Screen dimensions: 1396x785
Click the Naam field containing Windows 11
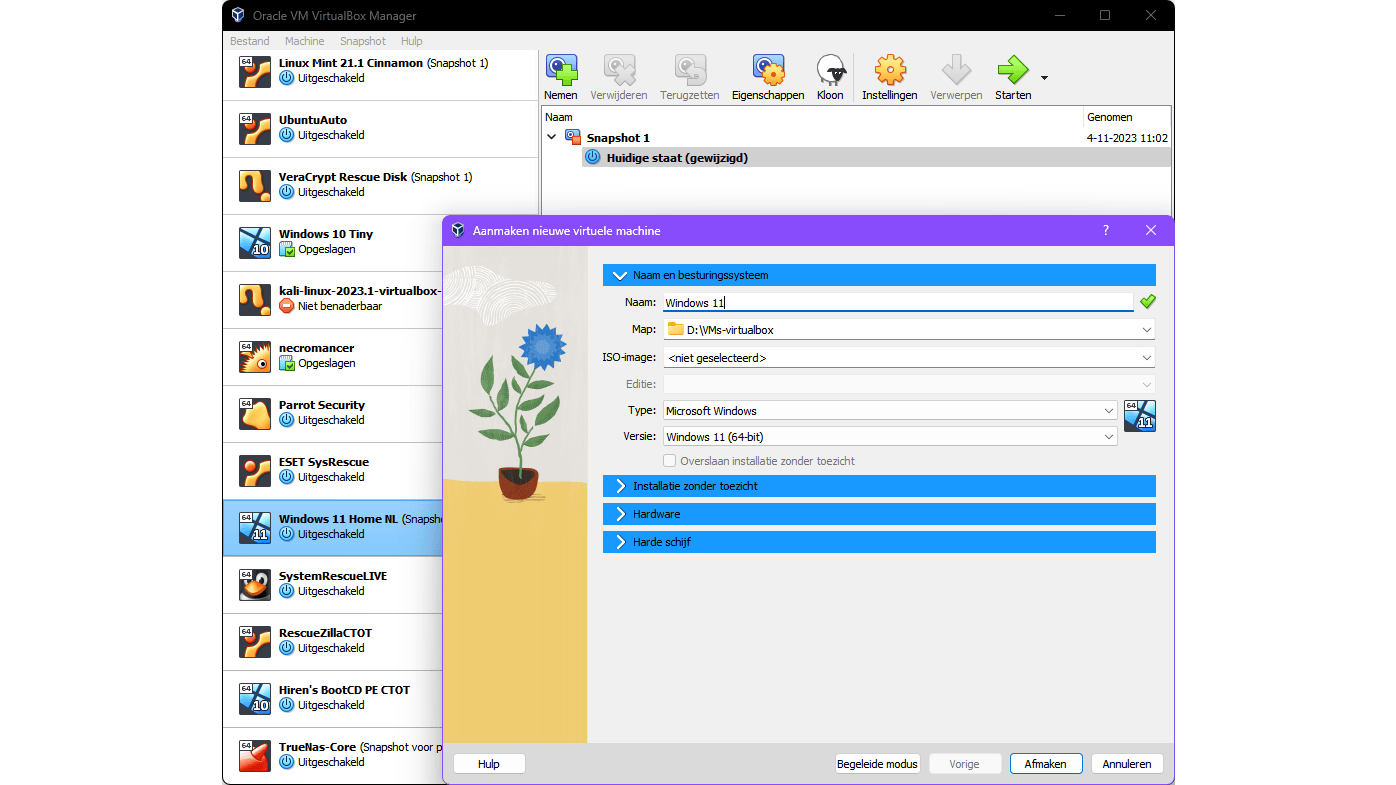898,302
